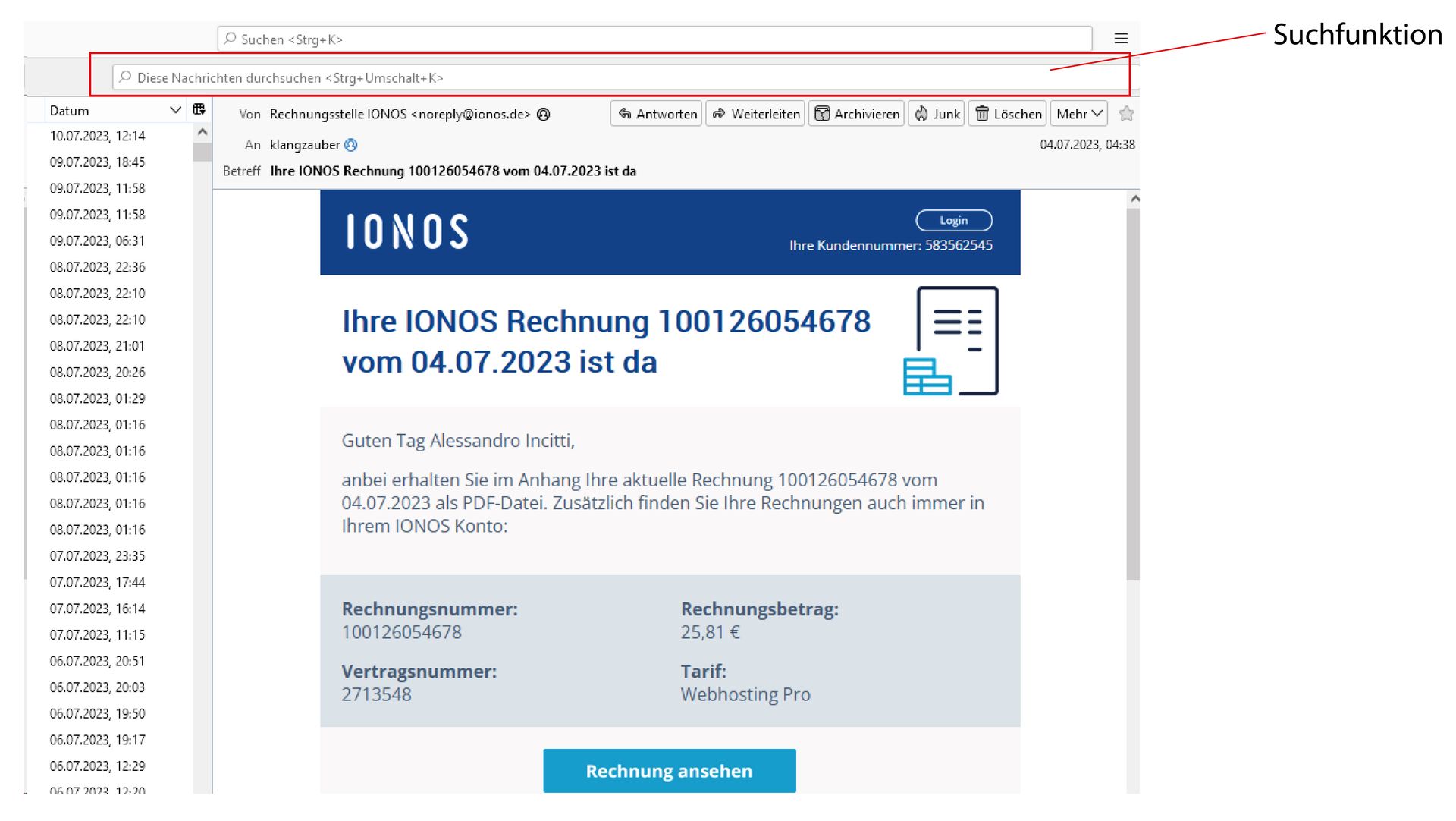The width and height of the screenshot is (1456, 821).
Task: Click the up arrow of the message list scrollbar
Action: 202,132
